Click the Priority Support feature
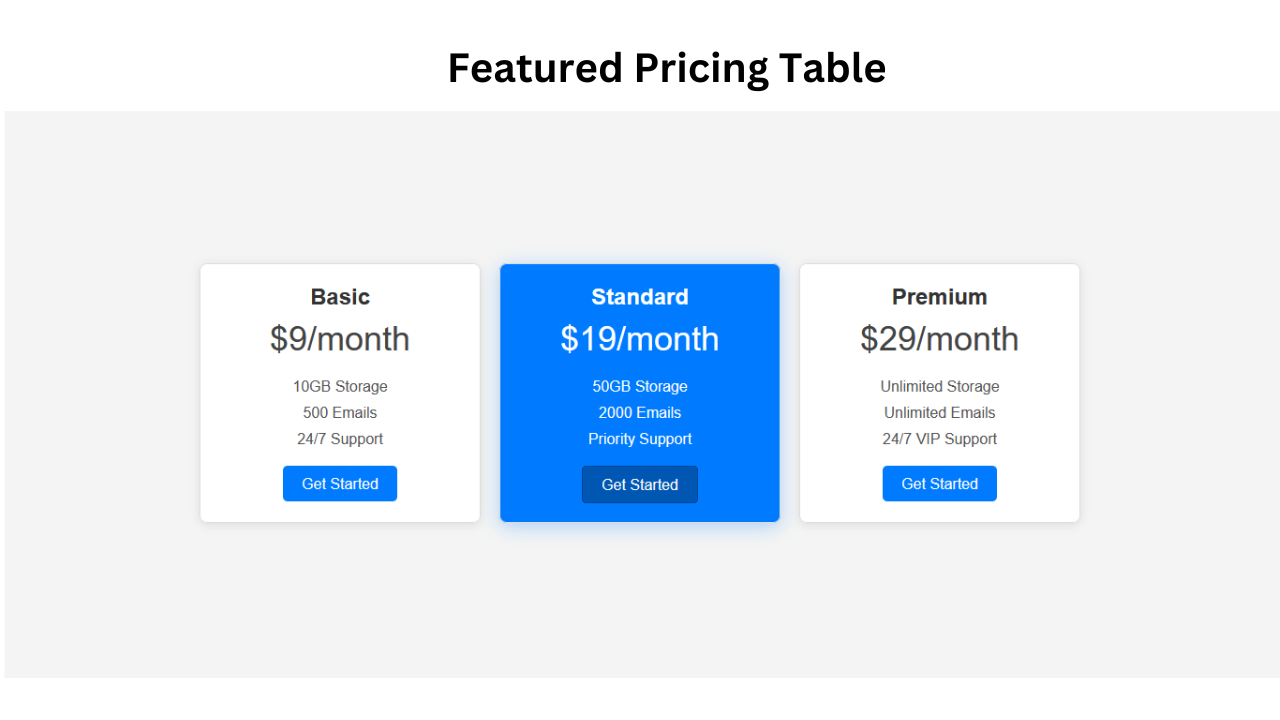 click(x=640, y=439)
